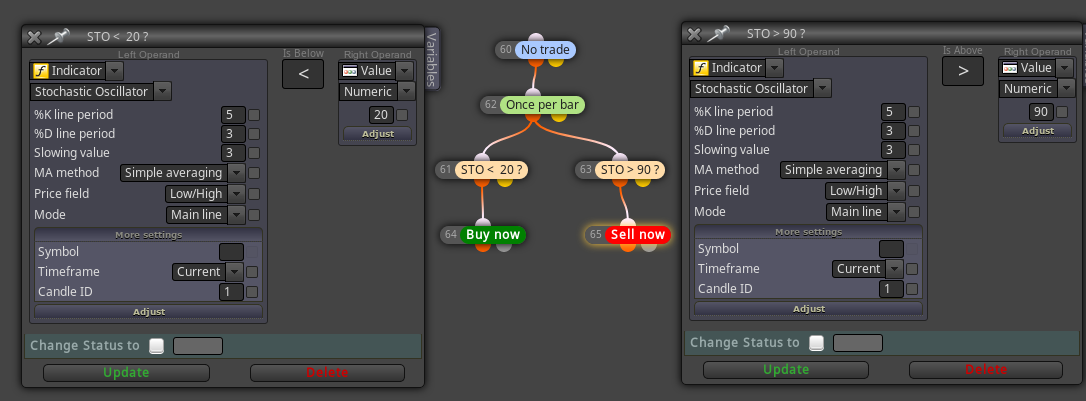The image size is (1086, 401).
Task: Click the Value icon in STO > 90 right operand
Action: (x=1010, y=68)
